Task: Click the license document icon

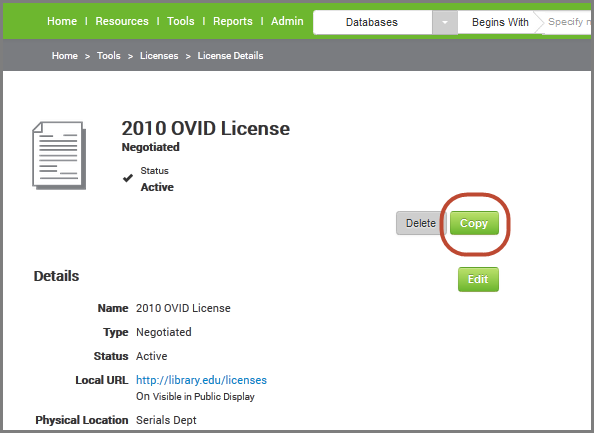Action: coord(59,155)
